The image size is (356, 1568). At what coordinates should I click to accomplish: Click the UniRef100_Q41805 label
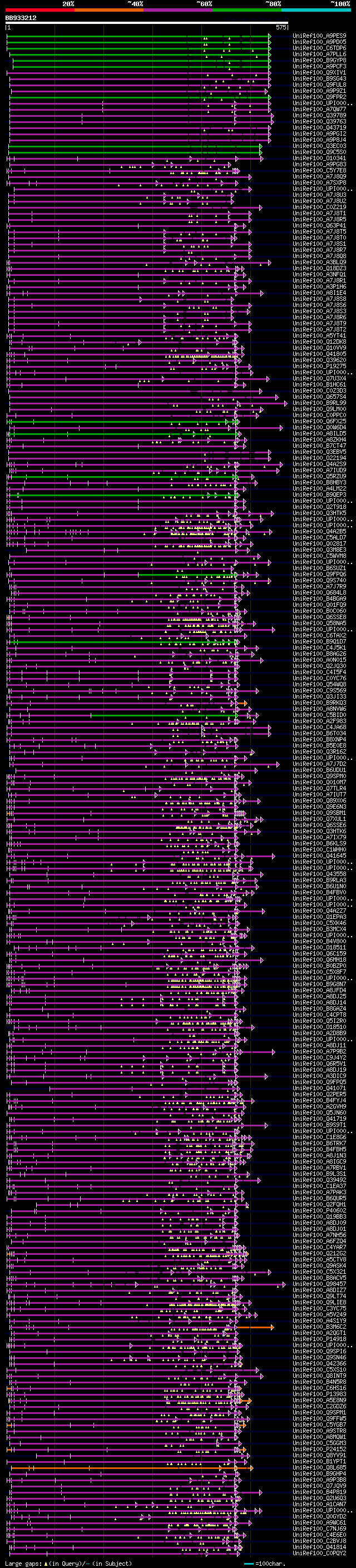319,354
